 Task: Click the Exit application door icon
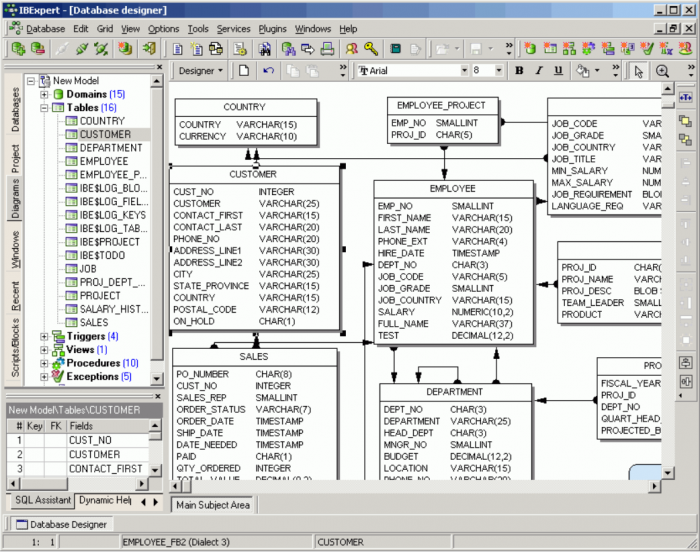[x=149, y=48]
